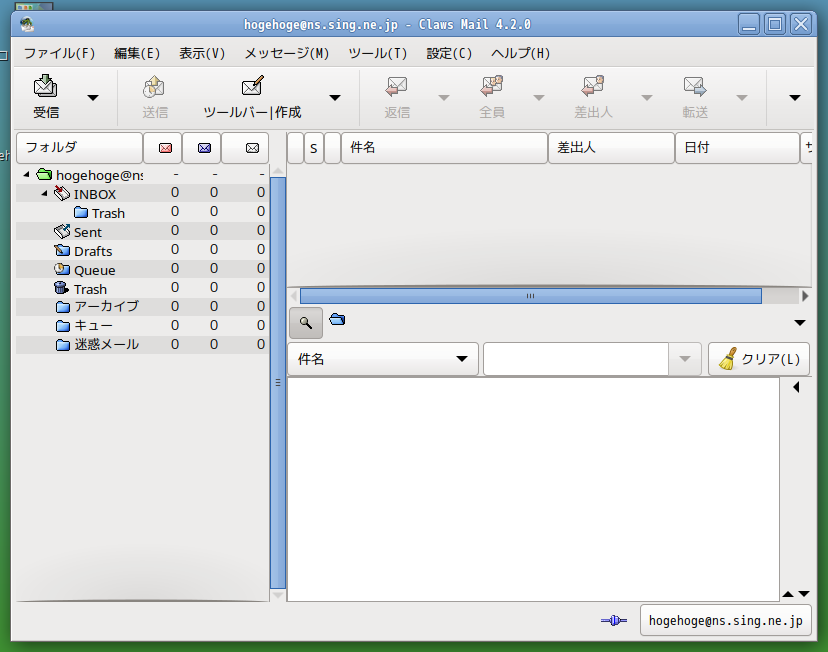
Task: Click the 差出人 (Reply to sender) icon
Action: (x=593, y=98)
